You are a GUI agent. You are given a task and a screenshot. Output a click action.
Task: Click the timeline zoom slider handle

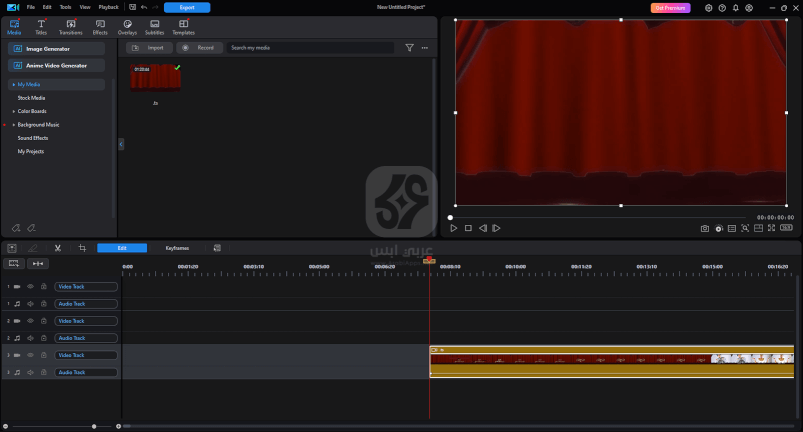(94, 426)
